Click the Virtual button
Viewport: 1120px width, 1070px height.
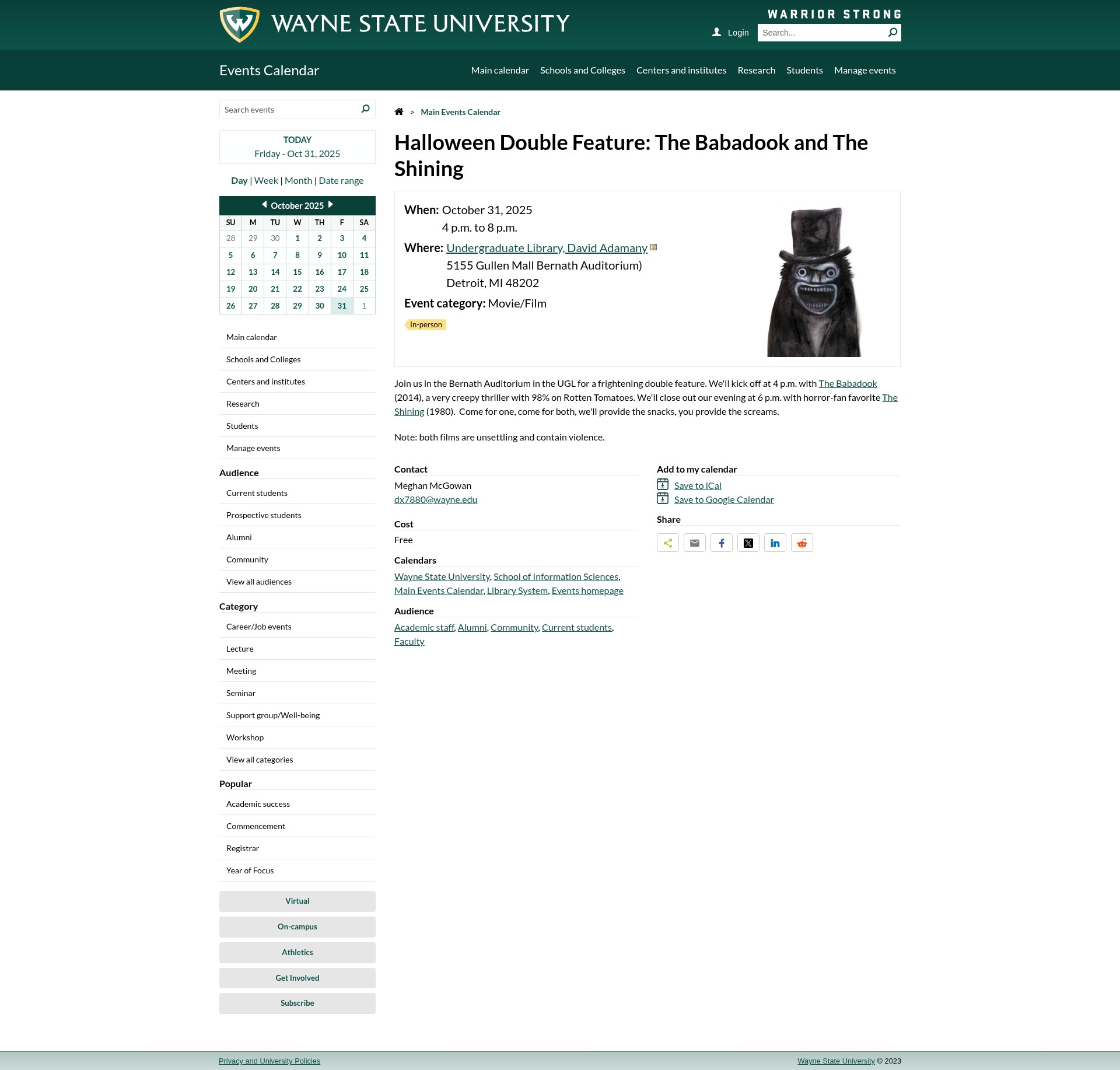pyautogui.click(x=297, y=901)
